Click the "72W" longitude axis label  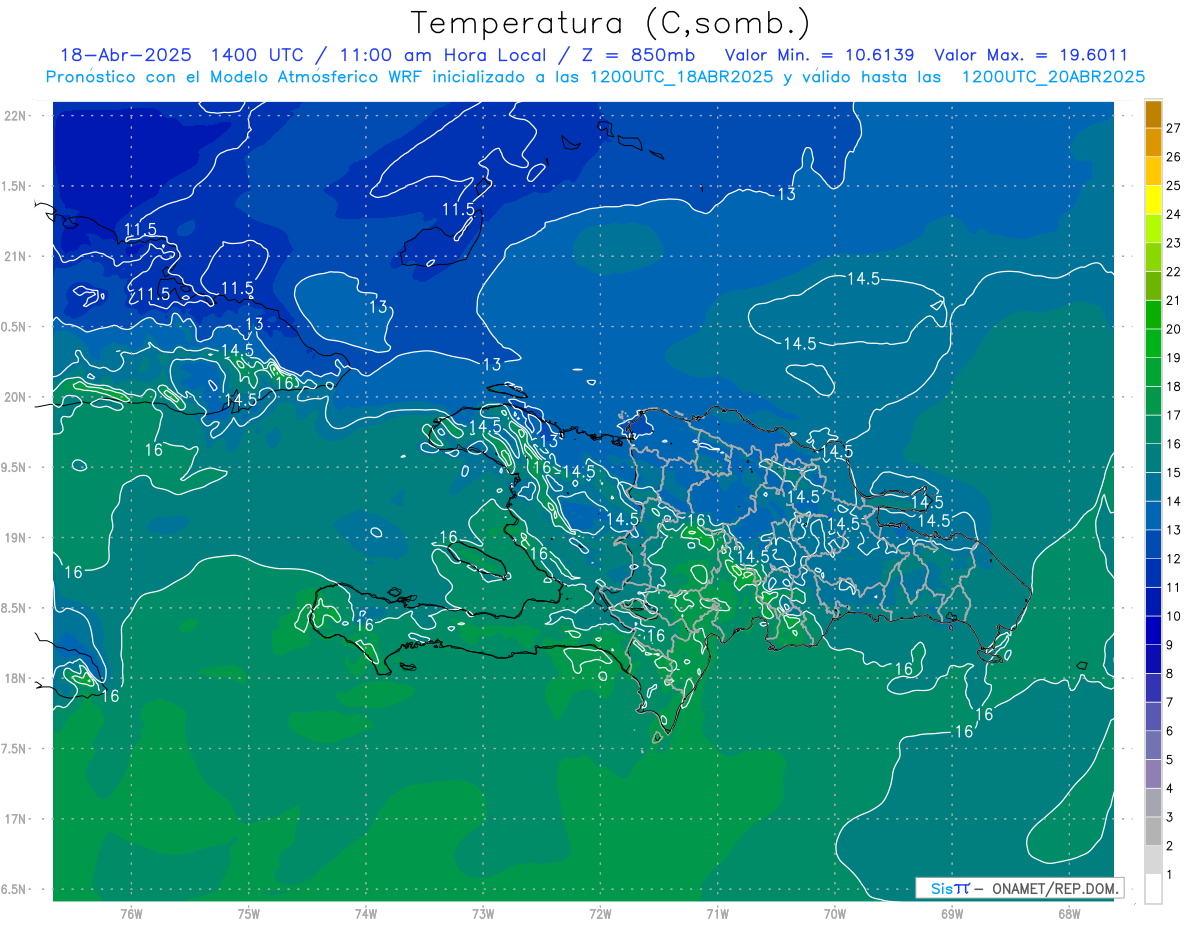point(599,914)
